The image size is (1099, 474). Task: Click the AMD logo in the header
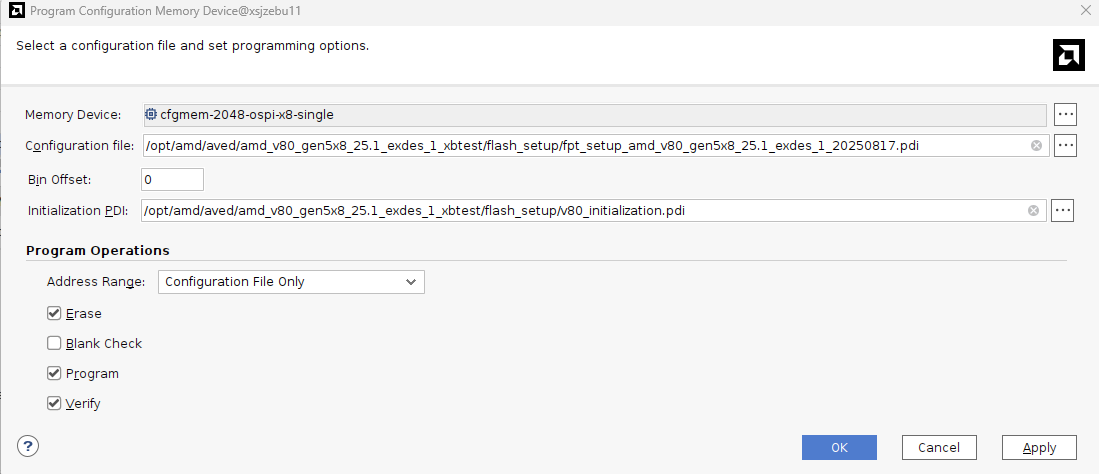click(x=1068, y=56)
